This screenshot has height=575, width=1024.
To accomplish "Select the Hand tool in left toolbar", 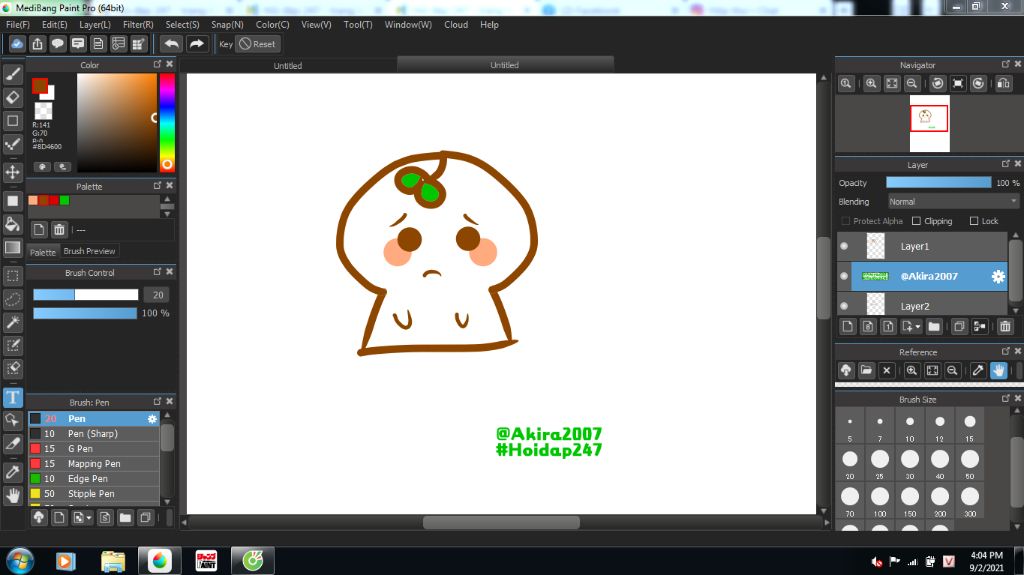I will 12,495.
